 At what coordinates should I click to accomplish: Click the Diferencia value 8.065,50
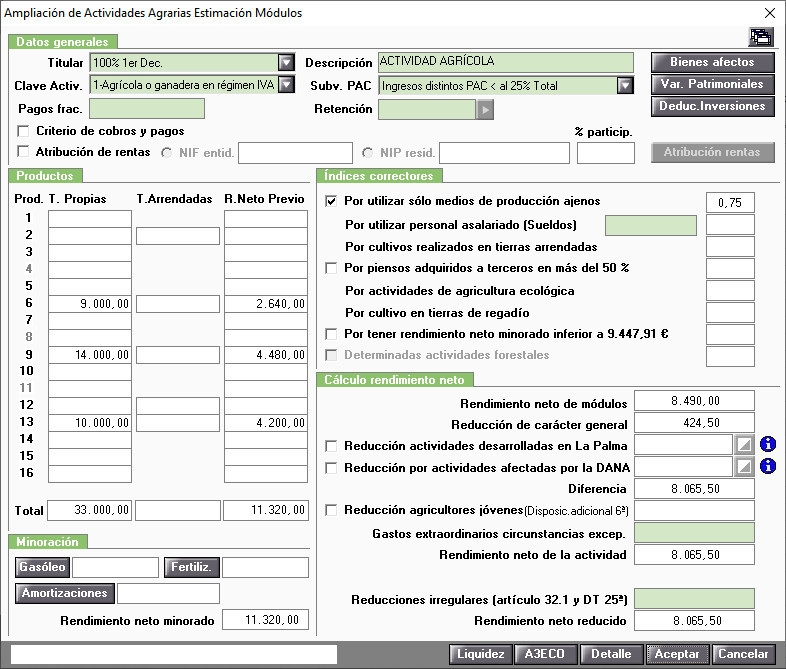tap(694, 489)
